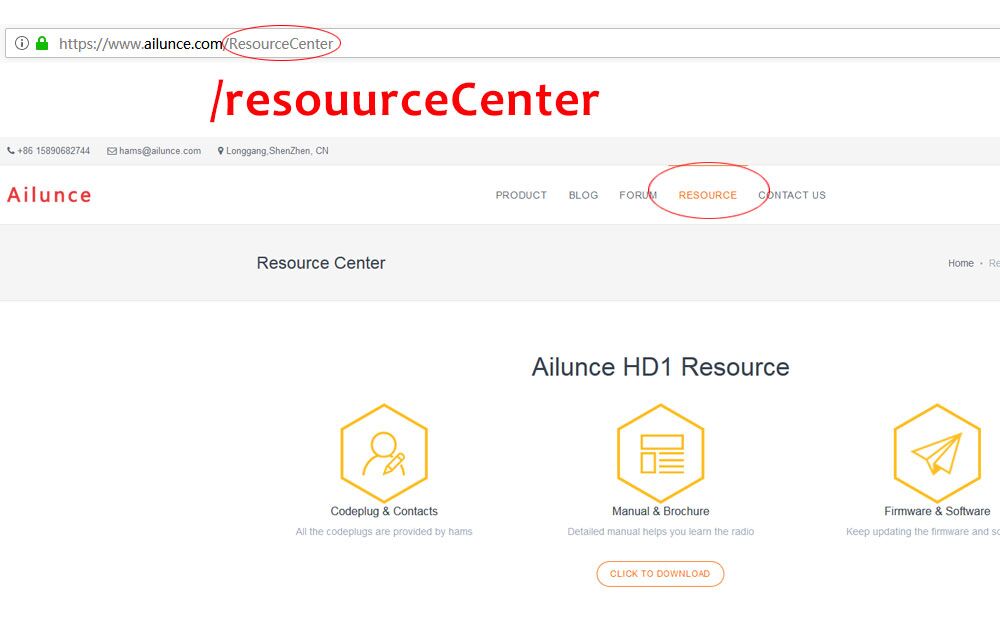Click "Keep updating the firmware" description text
Screen dimensions: 1000x618
coord(923,532)
